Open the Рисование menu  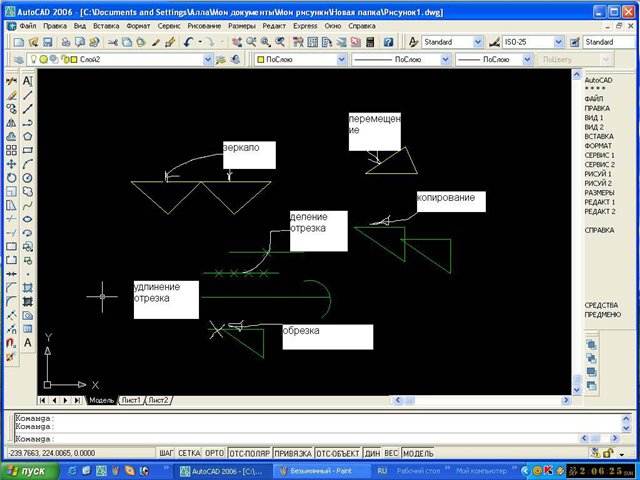click(205, 24)
